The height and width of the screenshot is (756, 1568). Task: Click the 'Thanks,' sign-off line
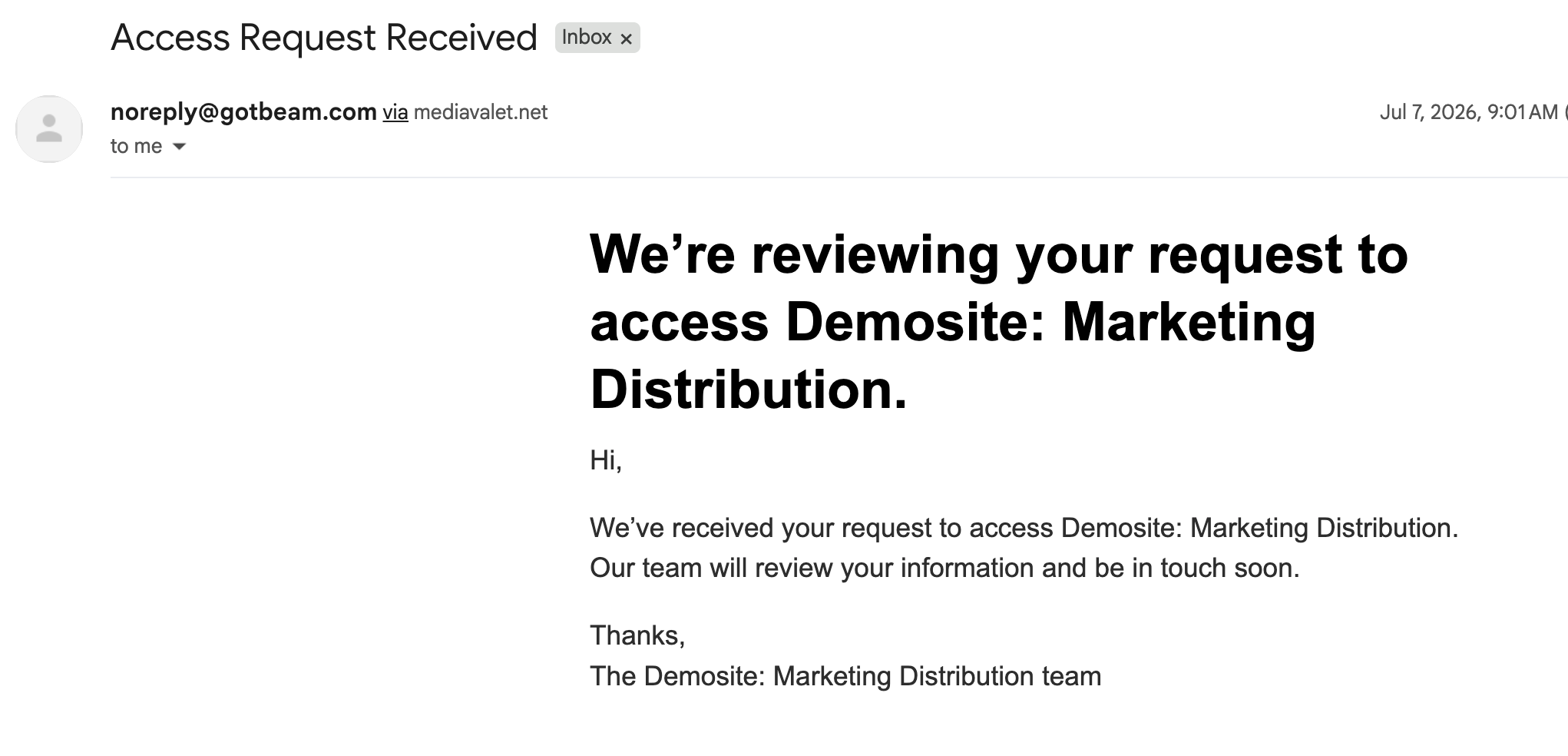tap(637, 635)
